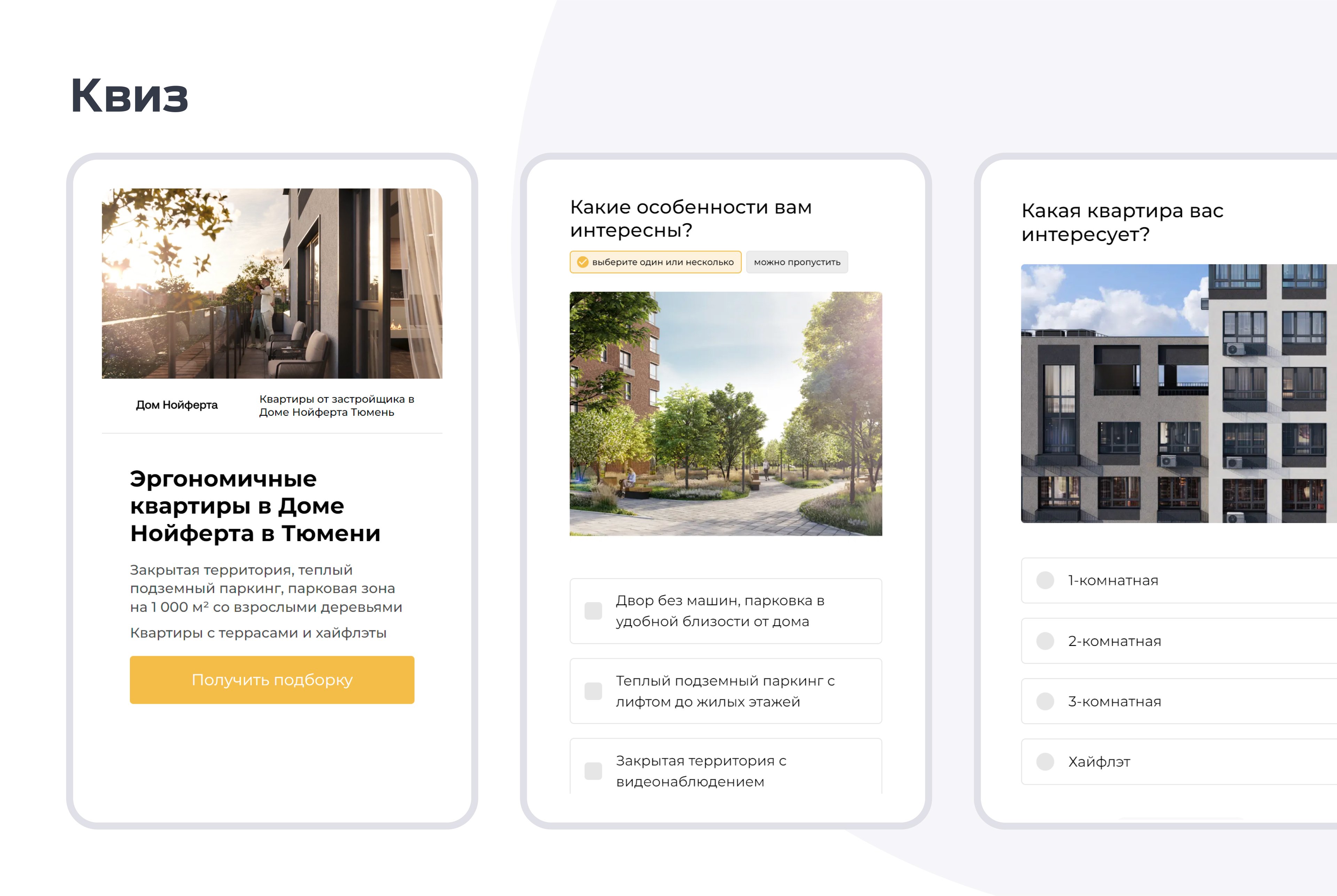Viewport: 1337px width, 896px height.
Task: Click "Эргономичные квартиры в Доме Нойферта" headline
Action: pyautogui.click(x=255, y=506)
